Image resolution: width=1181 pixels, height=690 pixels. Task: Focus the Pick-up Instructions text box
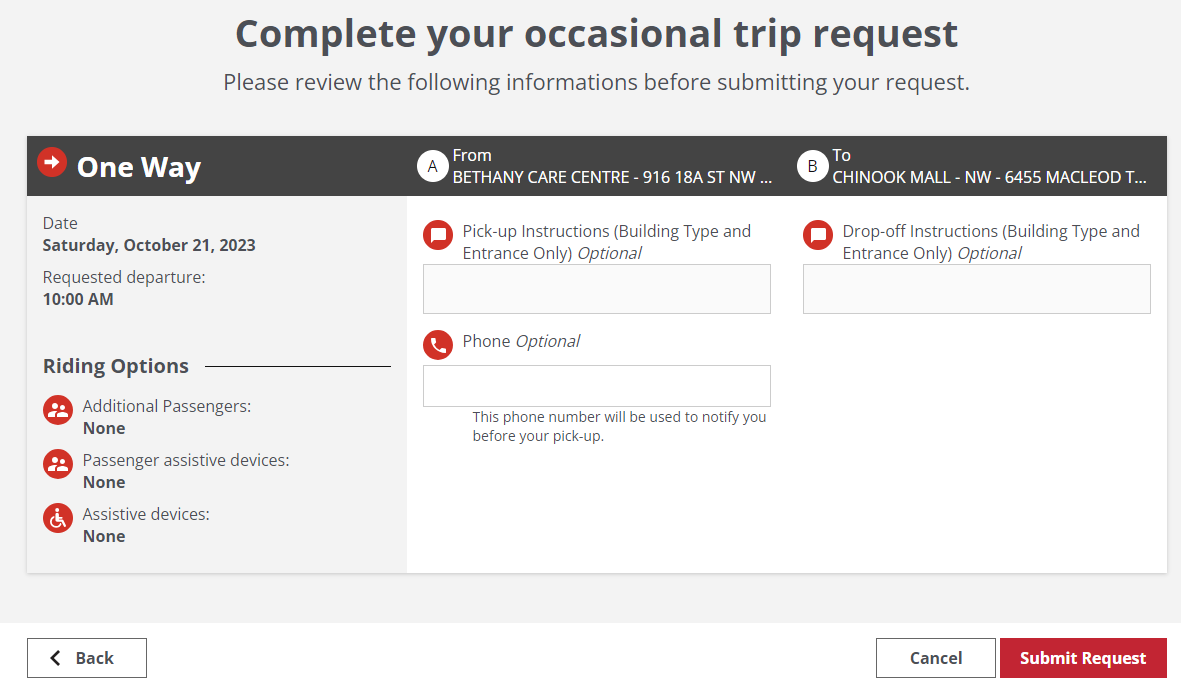point(597,289)
